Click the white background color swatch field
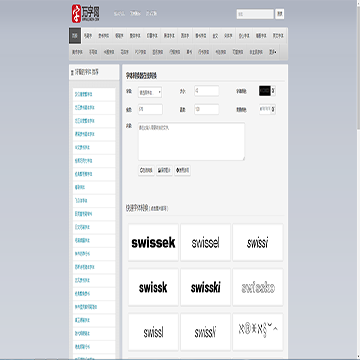This screenshot has width=360, height=360. click(x=265, y=109)
